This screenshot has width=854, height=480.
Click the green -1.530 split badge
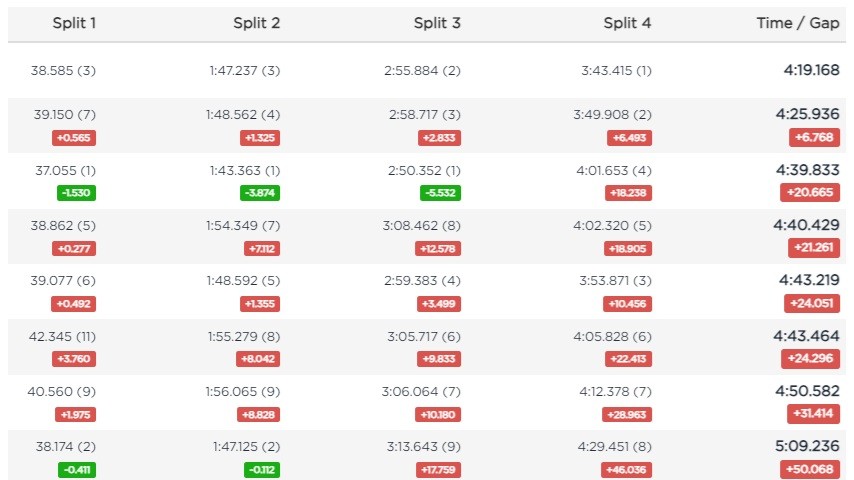[77, 192]
